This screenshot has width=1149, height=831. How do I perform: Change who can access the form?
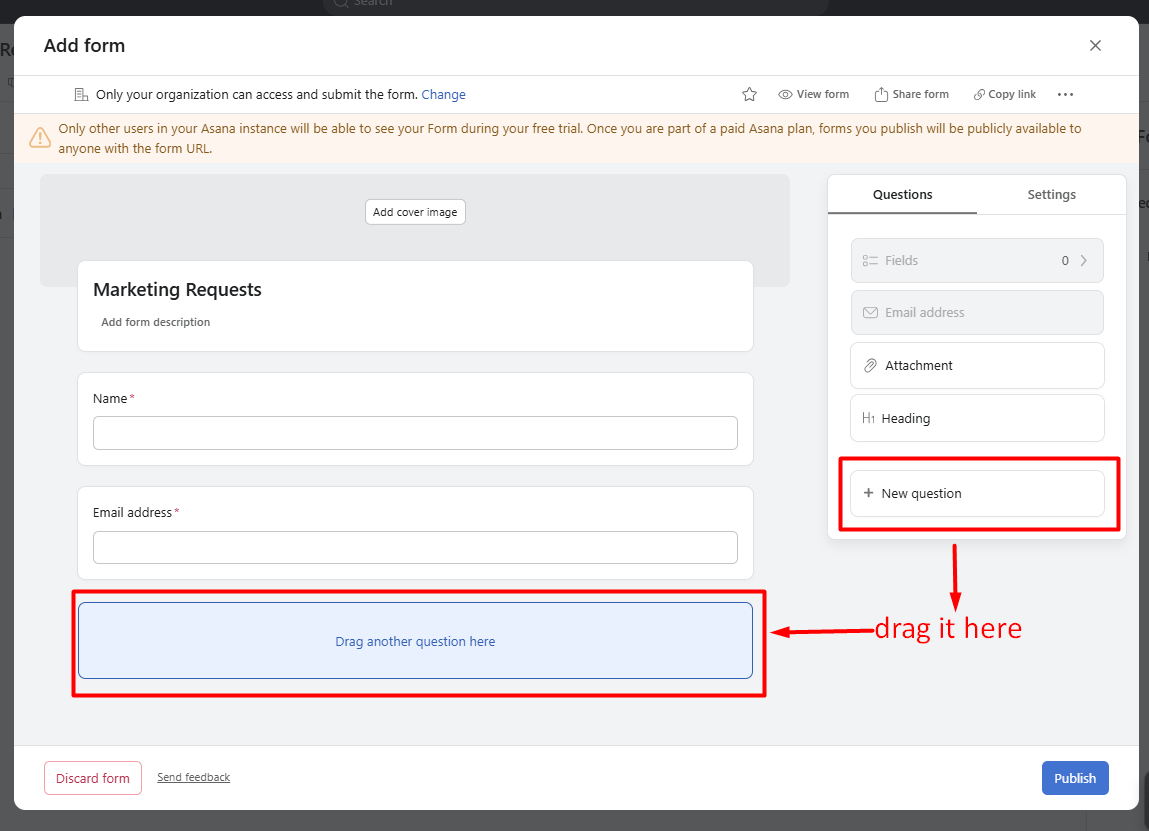443,94
